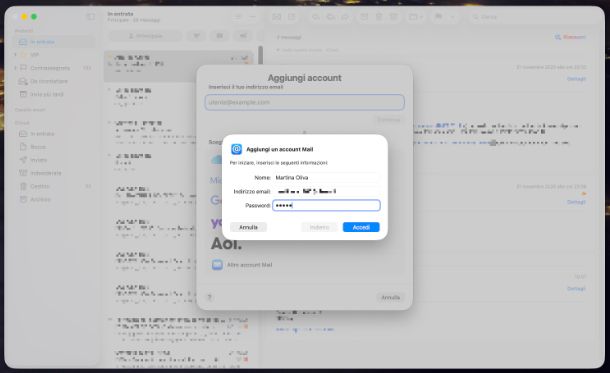Click the blue Accedi button
610x373 pixels.
(361, 227)
